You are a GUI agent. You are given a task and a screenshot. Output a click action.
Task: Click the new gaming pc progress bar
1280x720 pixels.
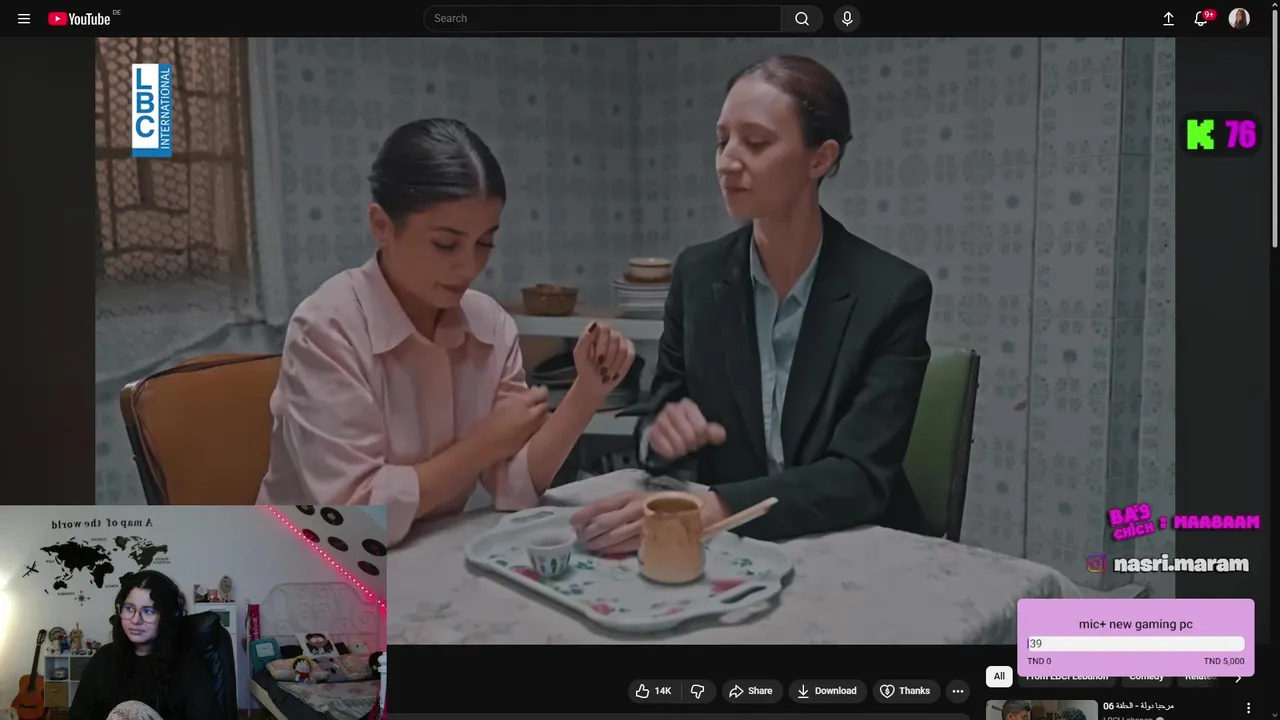pyautogui.click(x=1135, y=644)
